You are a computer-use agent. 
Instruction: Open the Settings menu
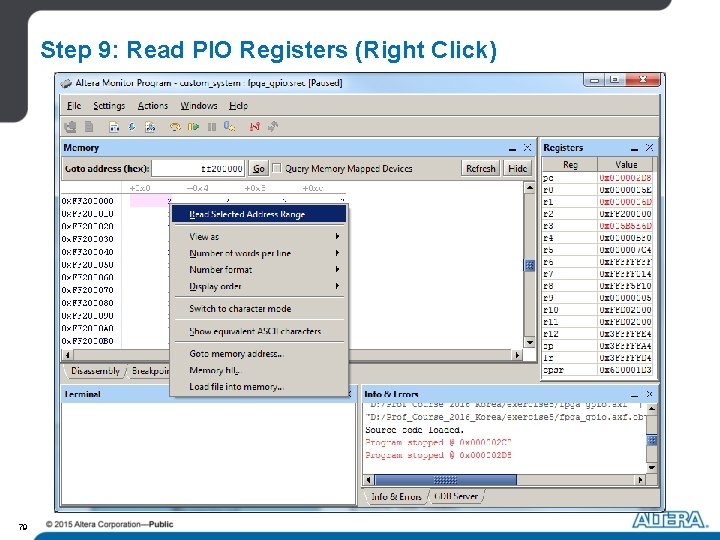coord(109,106)
